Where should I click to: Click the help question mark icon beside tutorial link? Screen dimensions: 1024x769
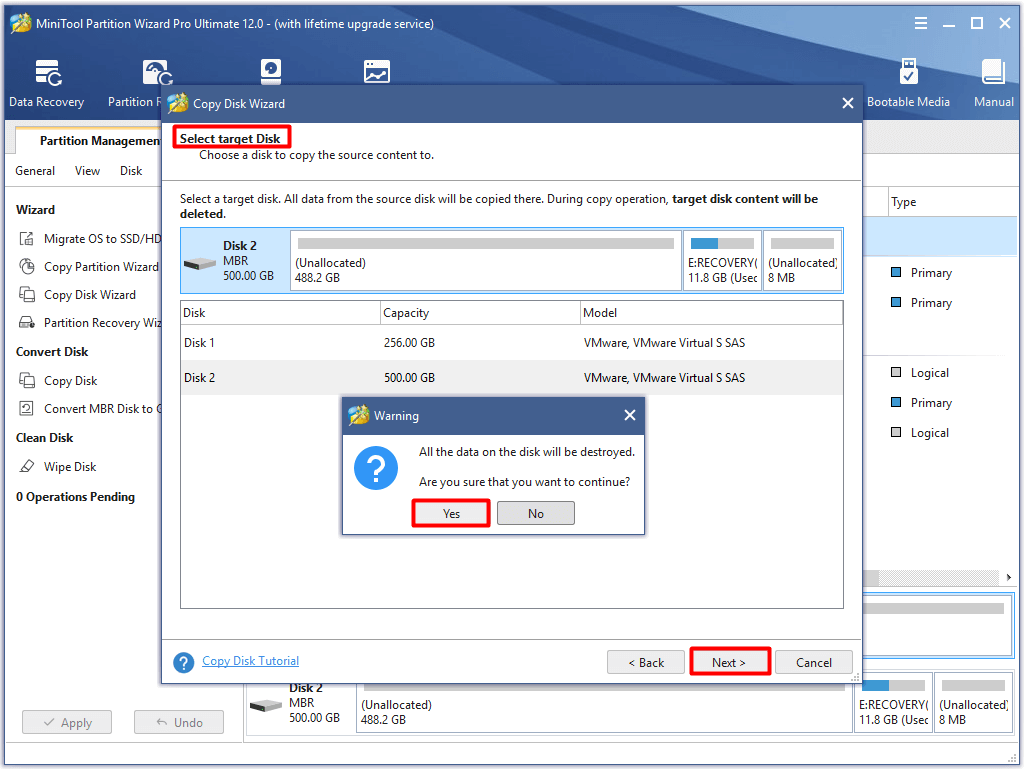coord(184,663)
